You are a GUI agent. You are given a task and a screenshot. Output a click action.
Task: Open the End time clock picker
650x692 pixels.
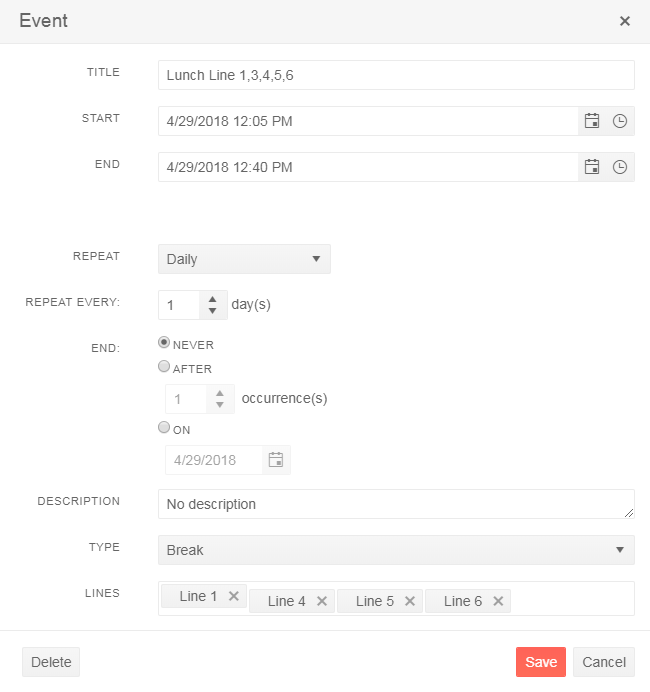620,167
